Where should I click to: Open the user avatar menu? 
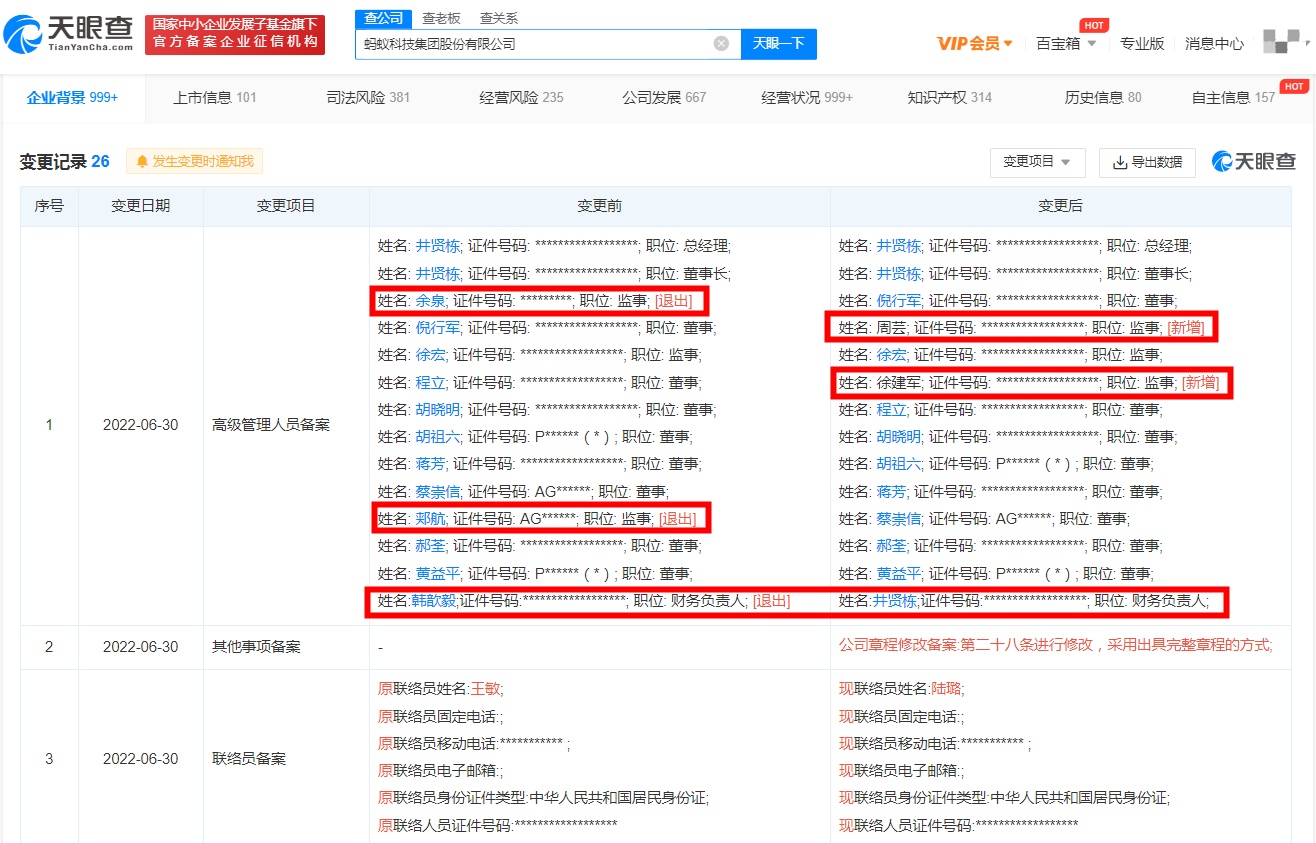click(1281, 41)
